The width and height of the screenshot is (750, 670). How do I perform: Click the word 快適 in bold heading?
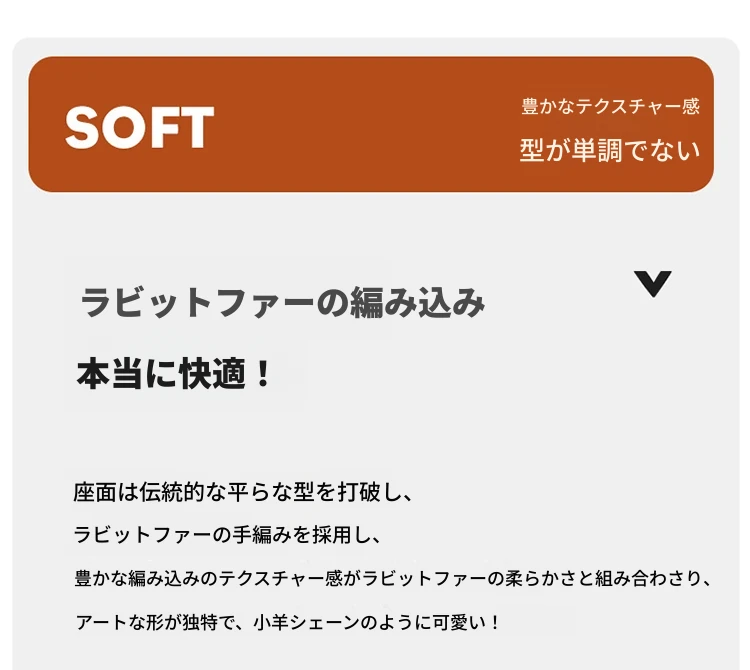[212, 373]
